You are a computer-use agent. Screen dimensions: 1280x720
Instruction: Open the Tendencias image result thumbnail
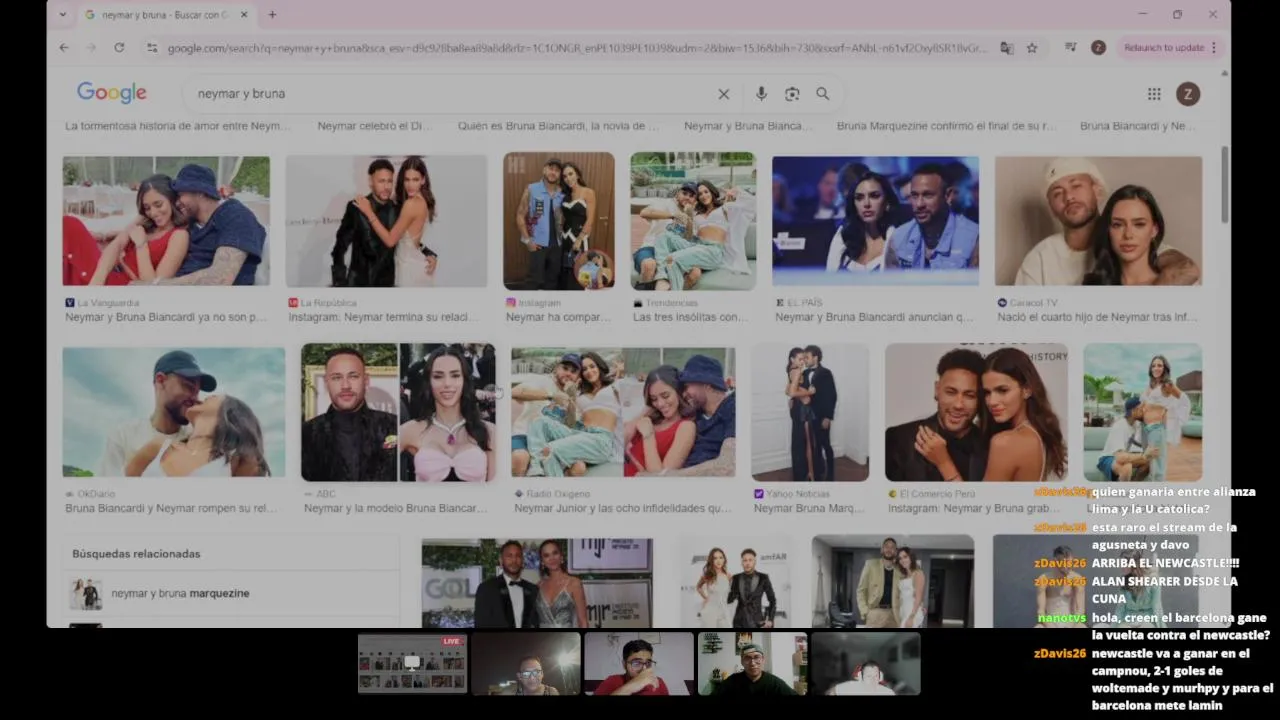pyautogui.click(x=693, y=220)
